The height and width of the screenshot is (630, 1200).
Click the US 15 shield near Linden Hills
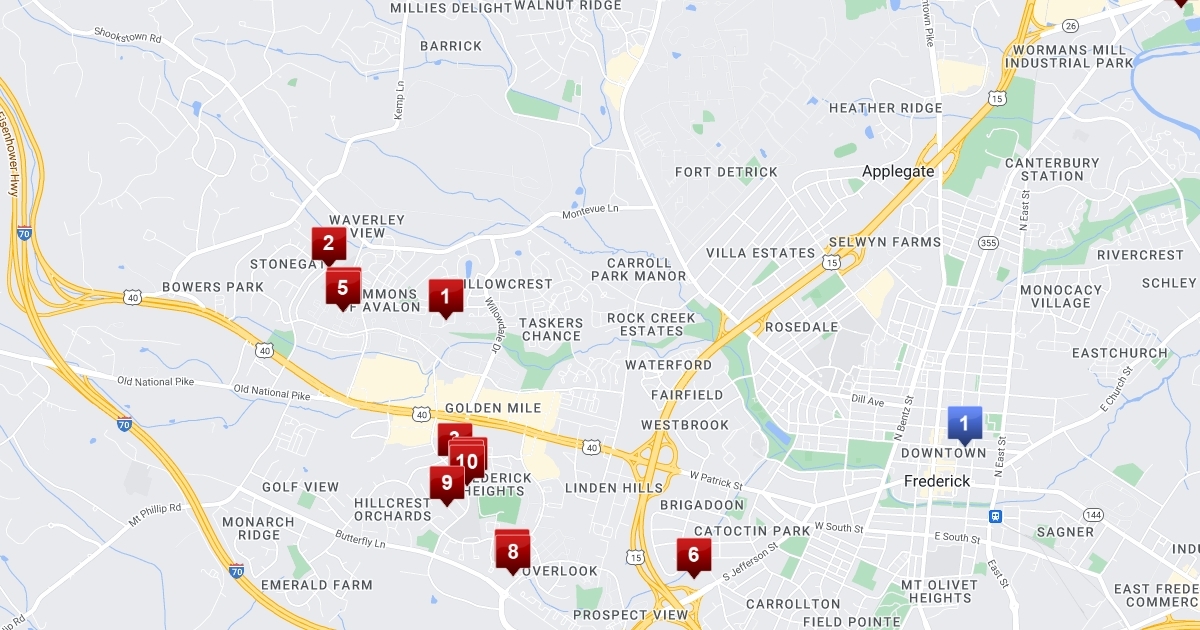[637, 556]
